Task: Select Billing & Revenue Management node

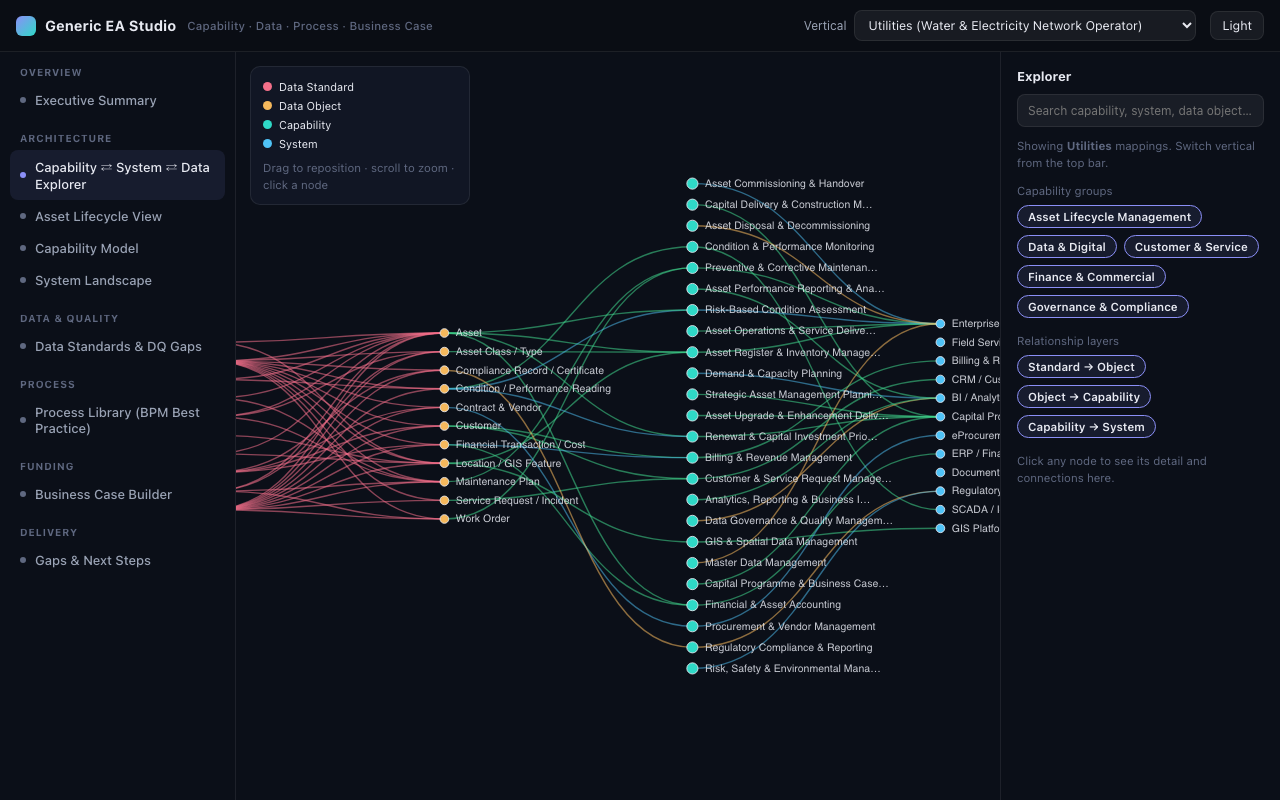Action: (x=692, y=458)
